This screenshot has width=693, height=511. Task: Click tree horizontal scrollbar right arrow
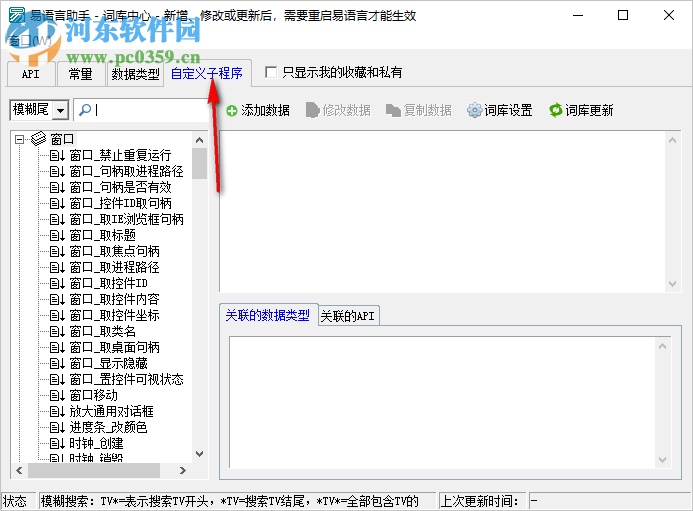[x=183, y=470]
